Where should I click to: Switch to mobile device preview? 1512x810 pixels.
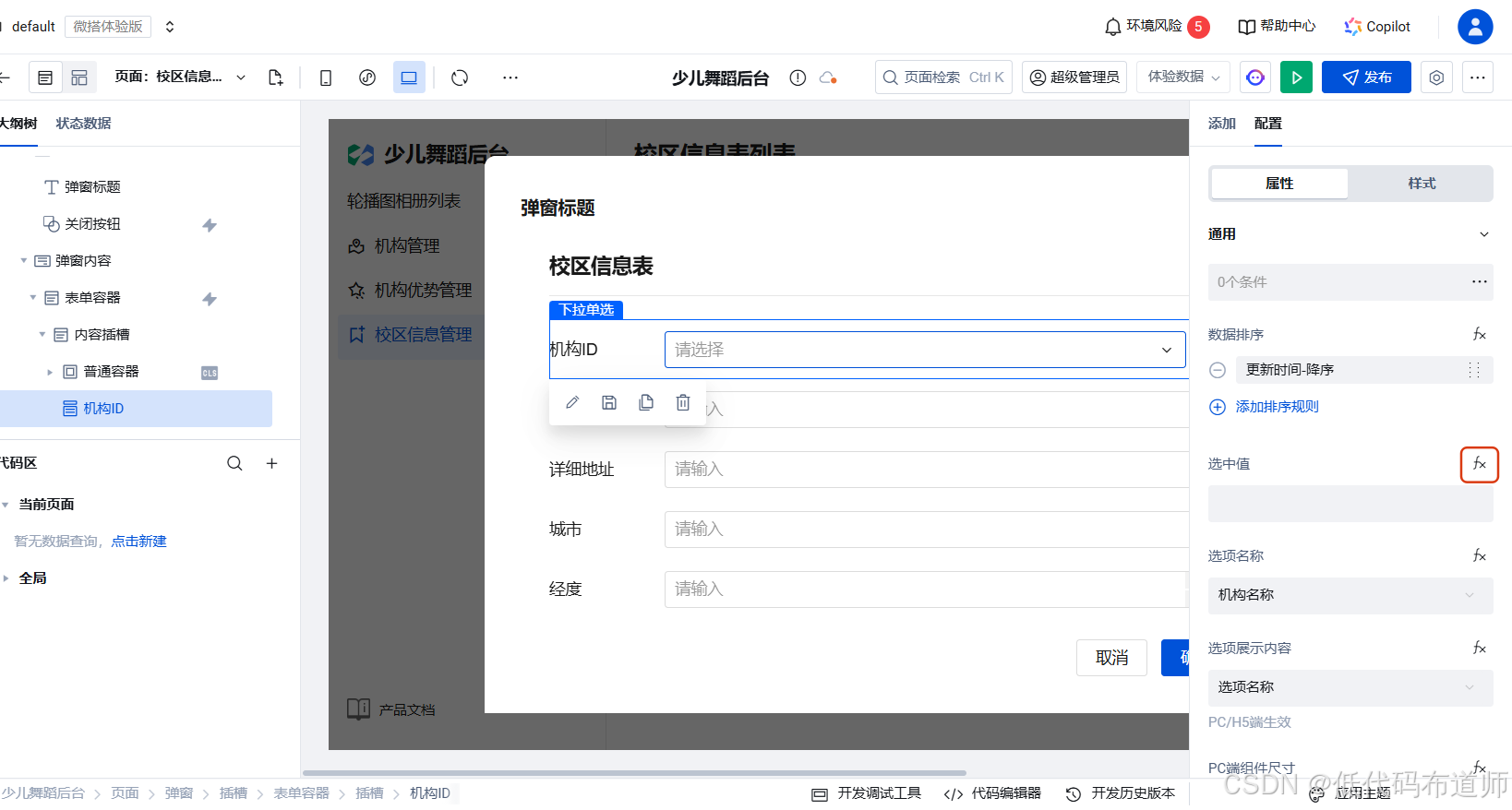[326, 77]
